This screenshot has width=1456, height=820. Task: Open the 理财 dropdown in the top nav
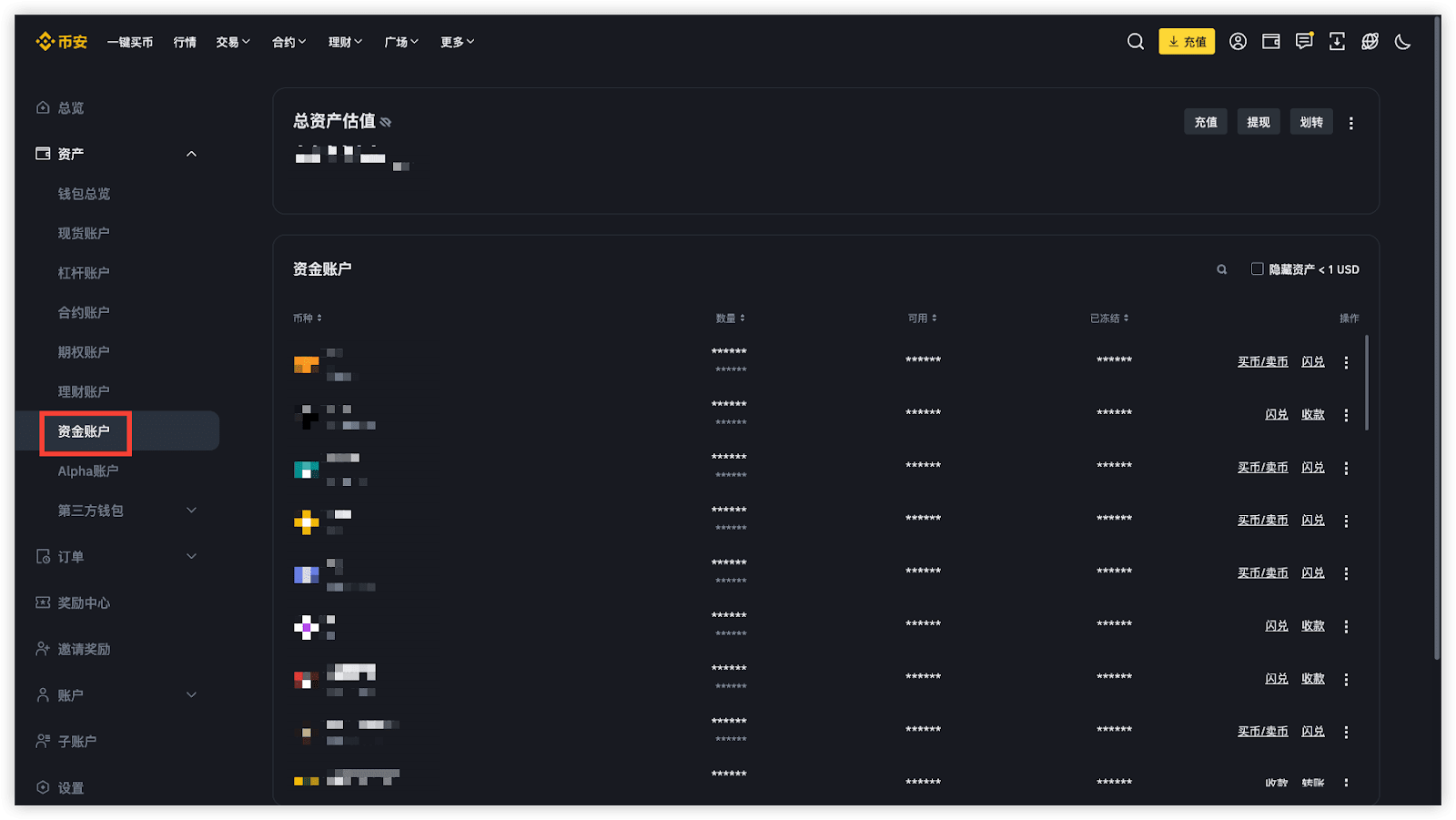[x=346, y=42]
